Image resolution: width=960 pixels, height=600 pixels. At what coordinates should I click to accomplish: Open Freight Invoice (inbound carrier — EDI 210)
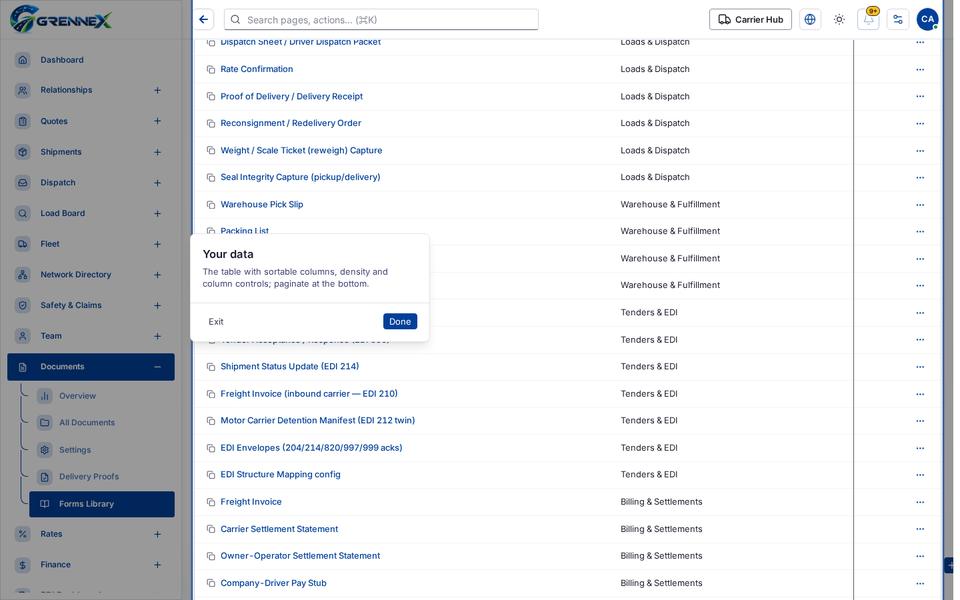(309, 394)
